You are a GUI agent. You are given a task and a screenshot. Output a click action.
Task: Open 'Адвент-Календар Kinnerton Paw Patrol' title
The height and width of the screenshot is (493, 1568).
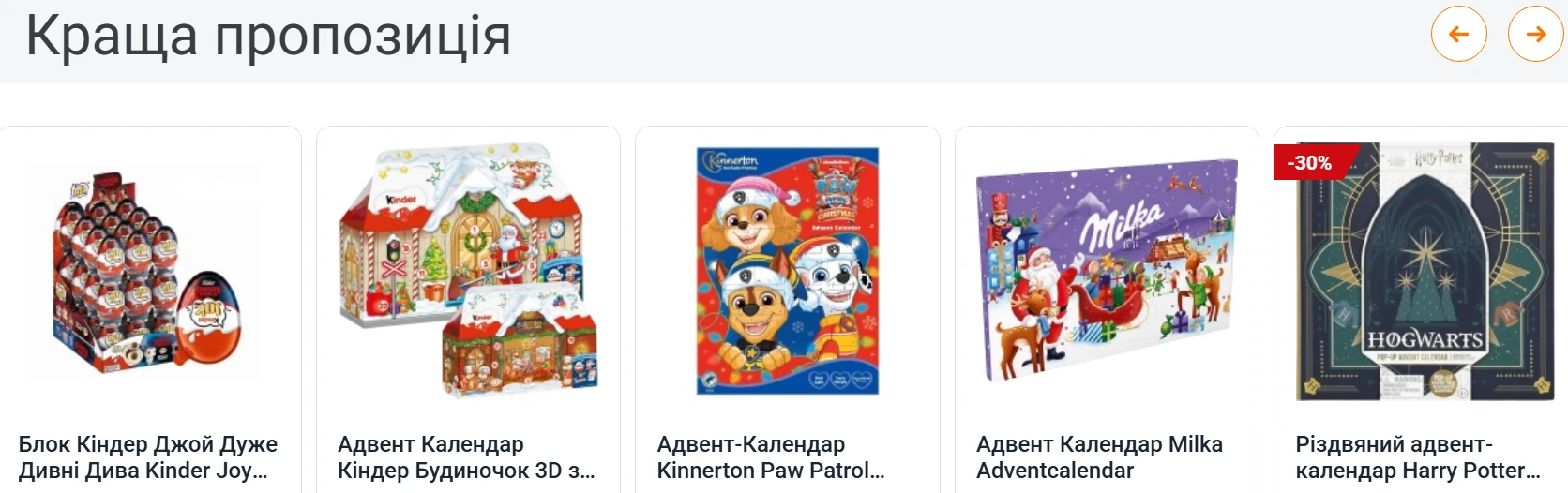coord(771,457)
